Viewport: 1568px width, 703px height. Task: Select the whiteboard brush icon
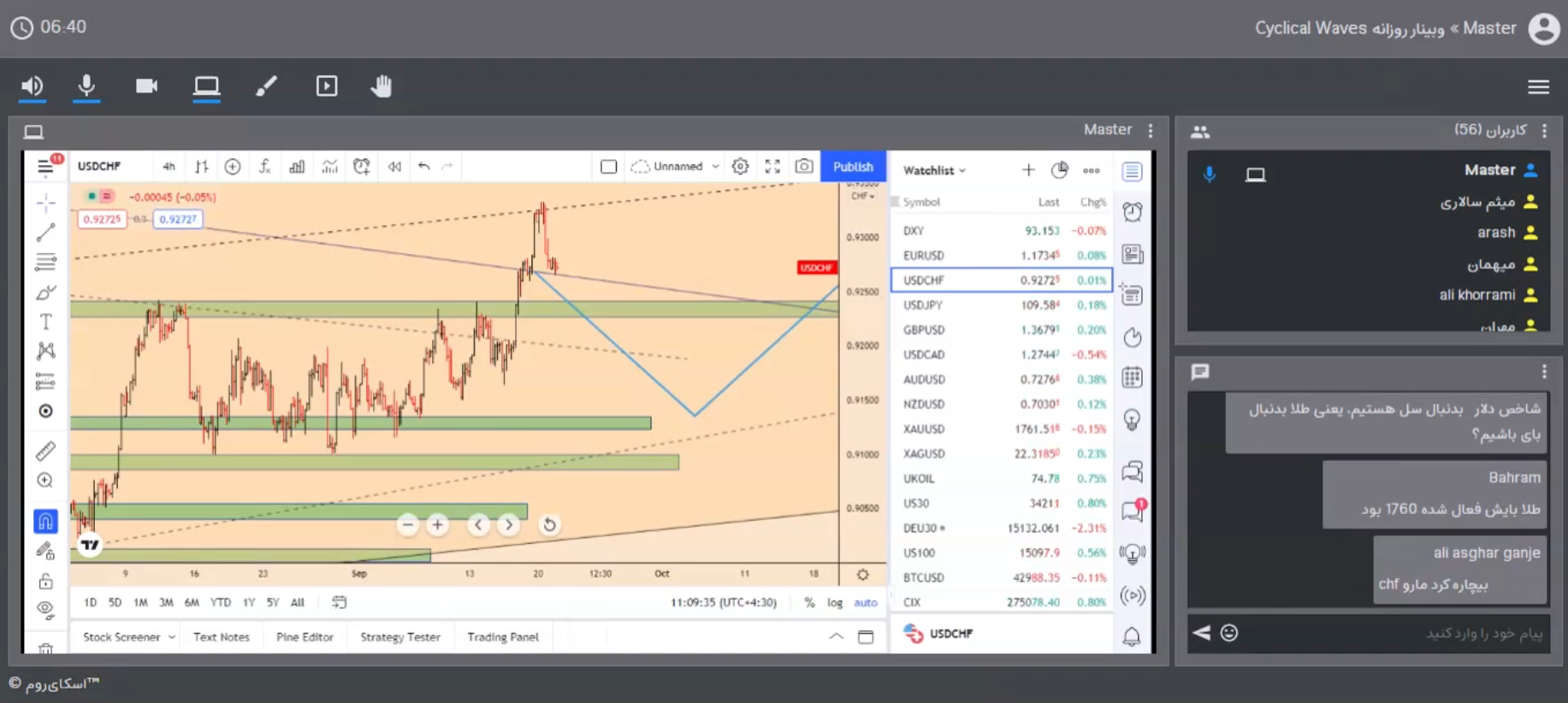[266, 86]
